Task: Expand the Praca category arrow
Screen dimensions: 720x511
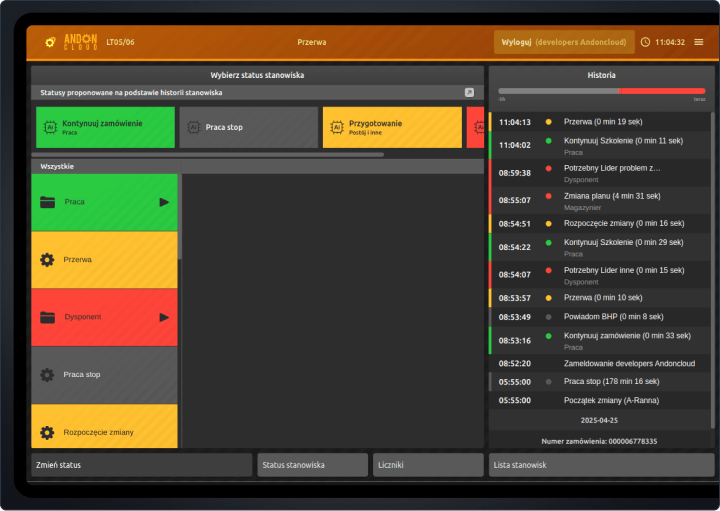Action: [x=164, y=202]
